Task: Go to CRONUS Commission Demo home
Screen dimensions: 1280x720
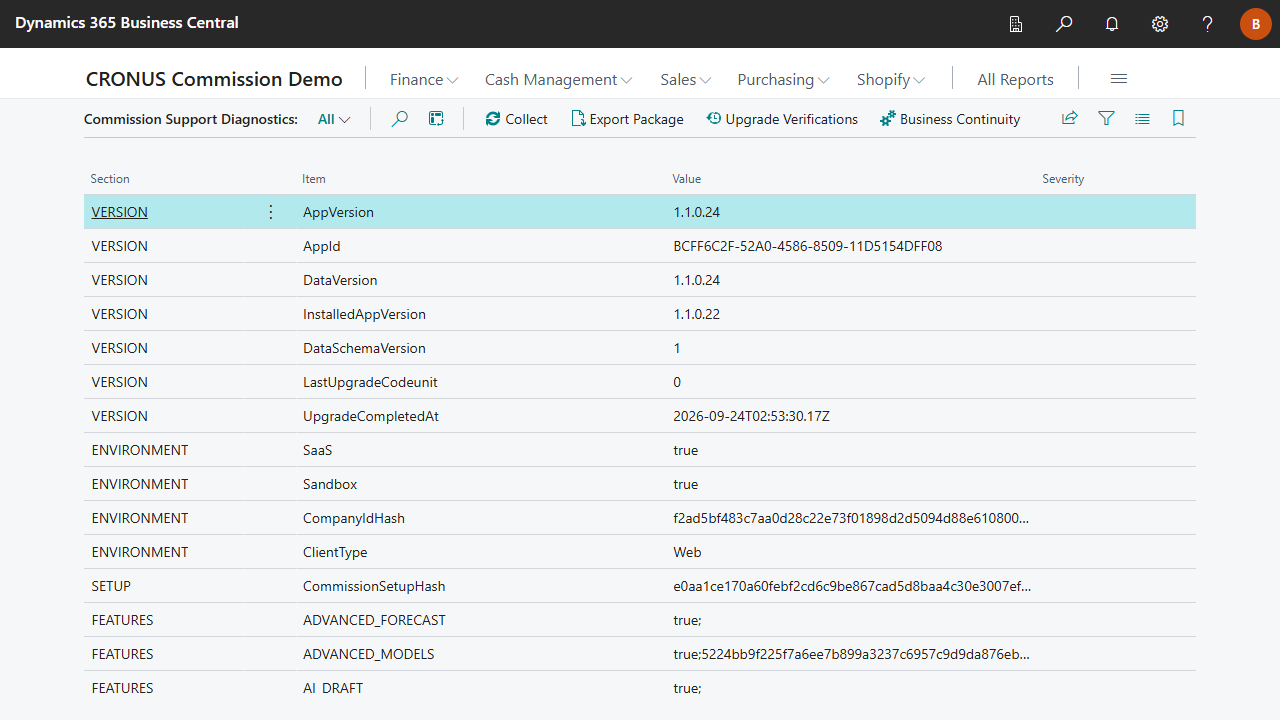Action: point(214,79)
